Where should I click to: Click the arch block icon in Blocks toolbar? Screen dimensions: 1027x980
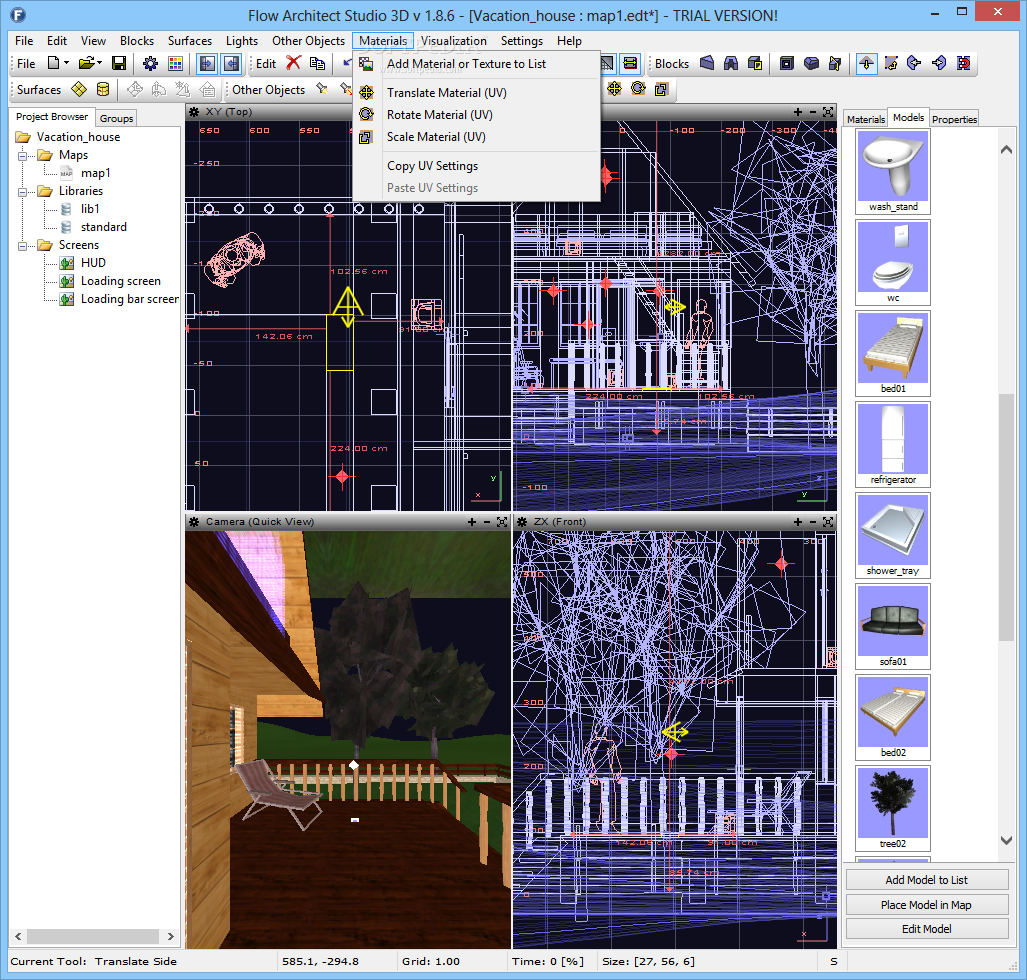coord(731,63)
